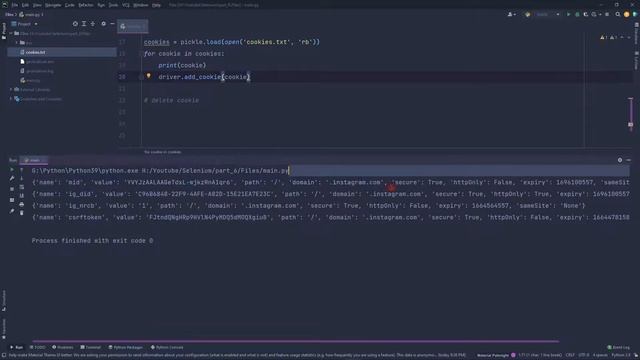Open the Run tool window button at bottom

(x=17, y=347)
